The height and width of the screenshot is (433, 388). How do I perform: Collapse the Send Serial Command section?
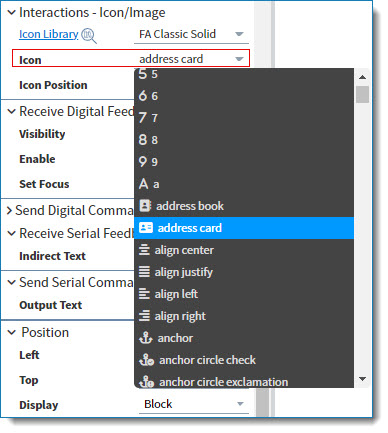tap(12, 283)
